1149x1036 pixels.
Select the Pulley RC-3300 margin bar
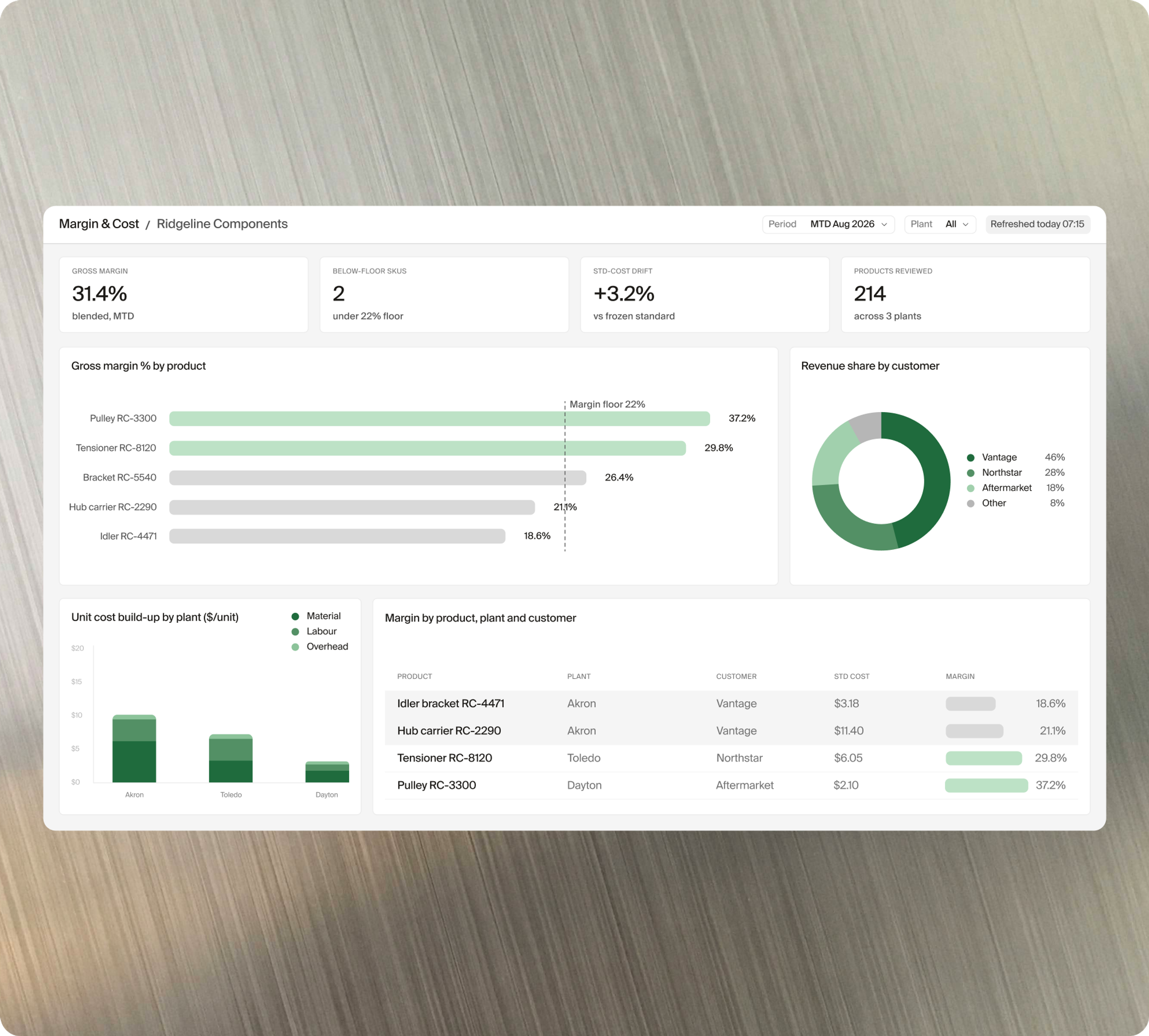(x=439, y=418)
